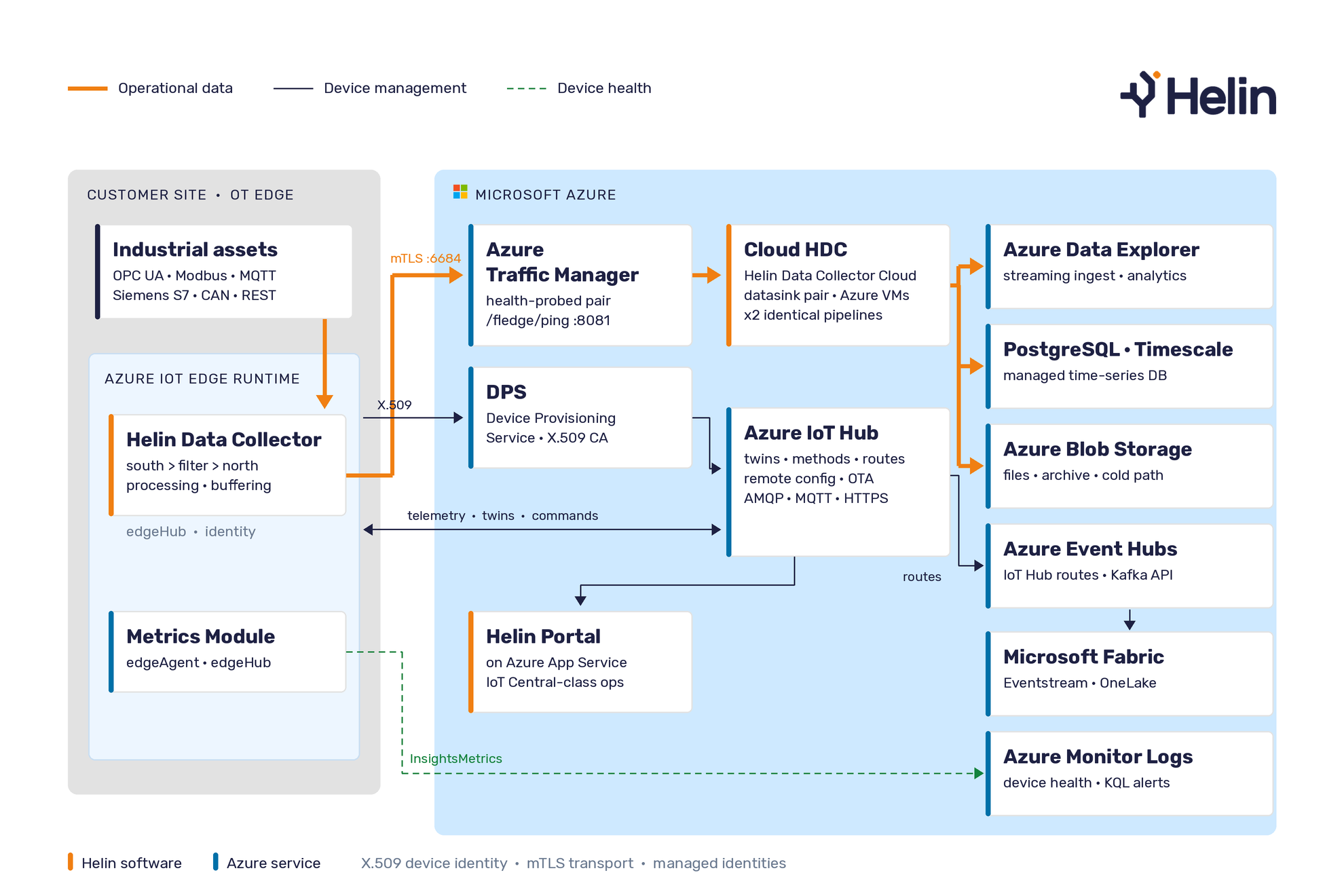Click the DPS heading
The height and width of the screenshot is (896, 1344).
pyautogui.click(x=506, y=392)
